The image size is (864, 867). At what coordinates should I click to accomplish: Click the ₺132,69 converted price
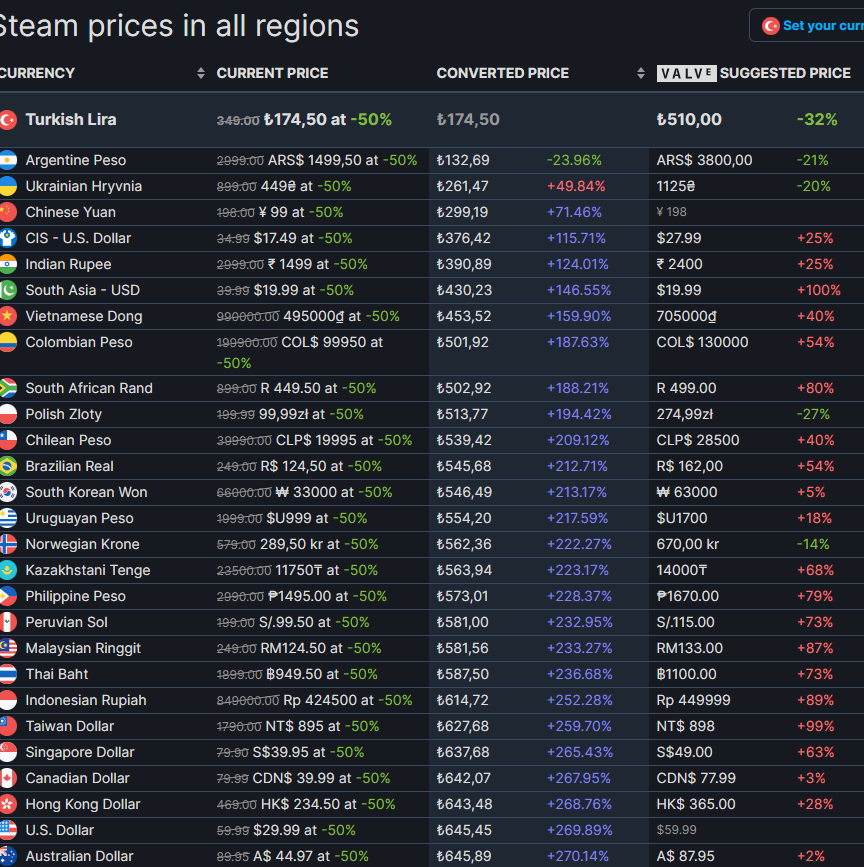point(463,160)
